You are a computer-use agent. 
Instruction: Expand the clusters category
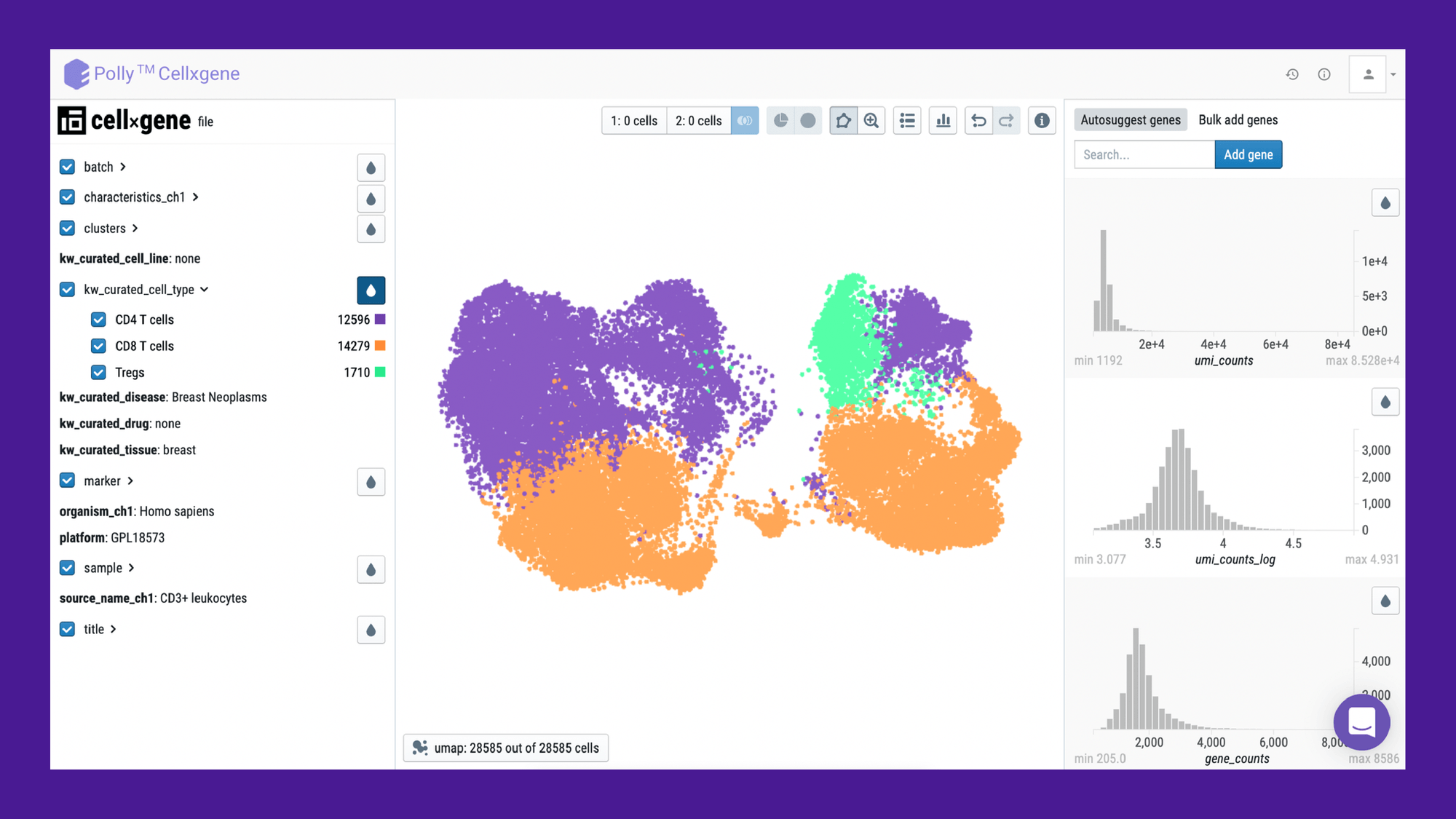click(x=135, y=228)
